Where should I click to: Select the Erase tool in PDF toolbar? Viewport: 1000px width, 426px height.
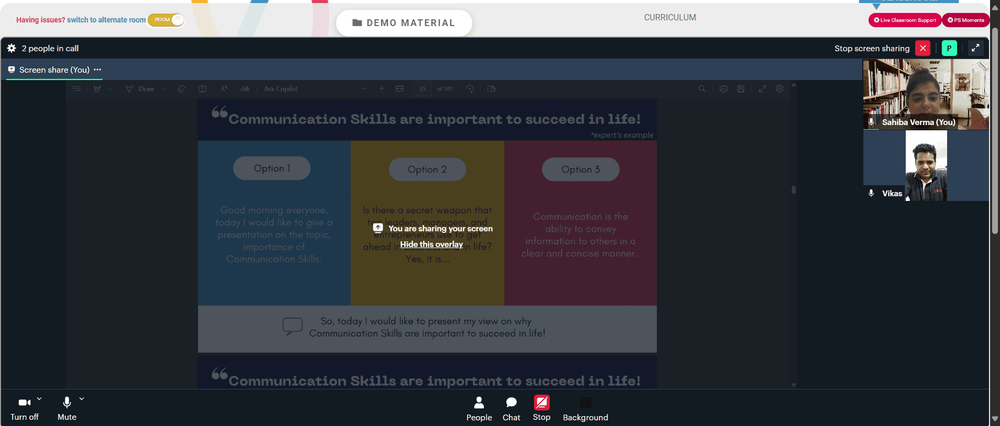[180, 89]
